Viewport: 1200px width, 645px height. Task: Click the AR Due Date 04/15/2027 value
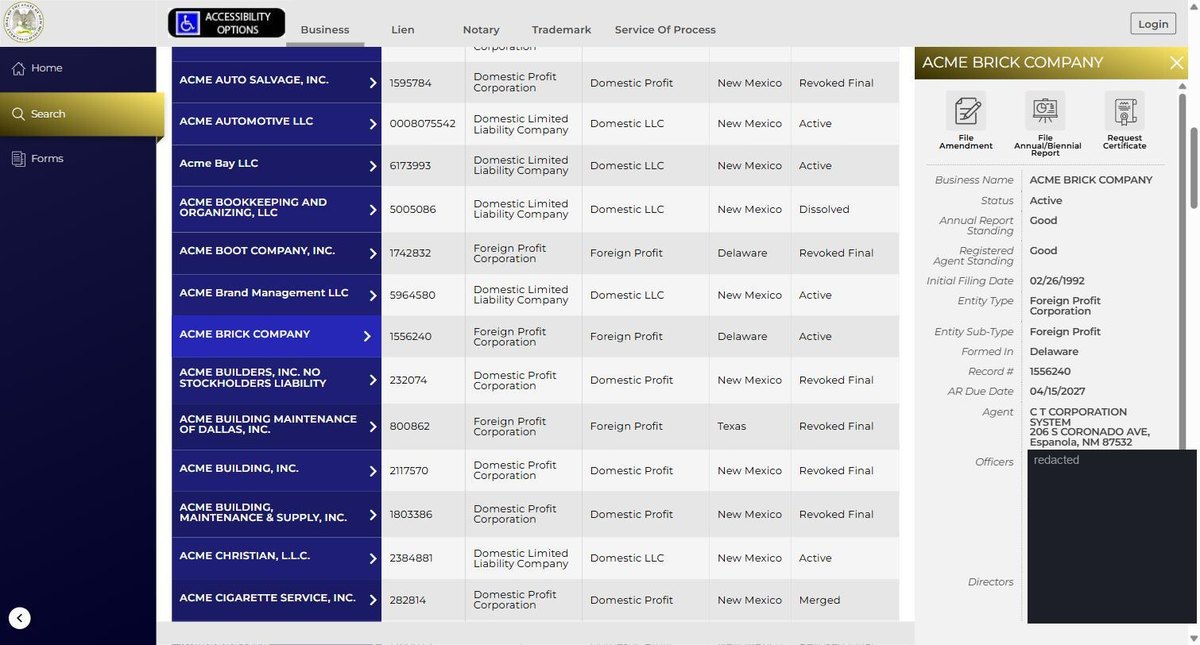pyautogui.click(x=1057, y=392)
